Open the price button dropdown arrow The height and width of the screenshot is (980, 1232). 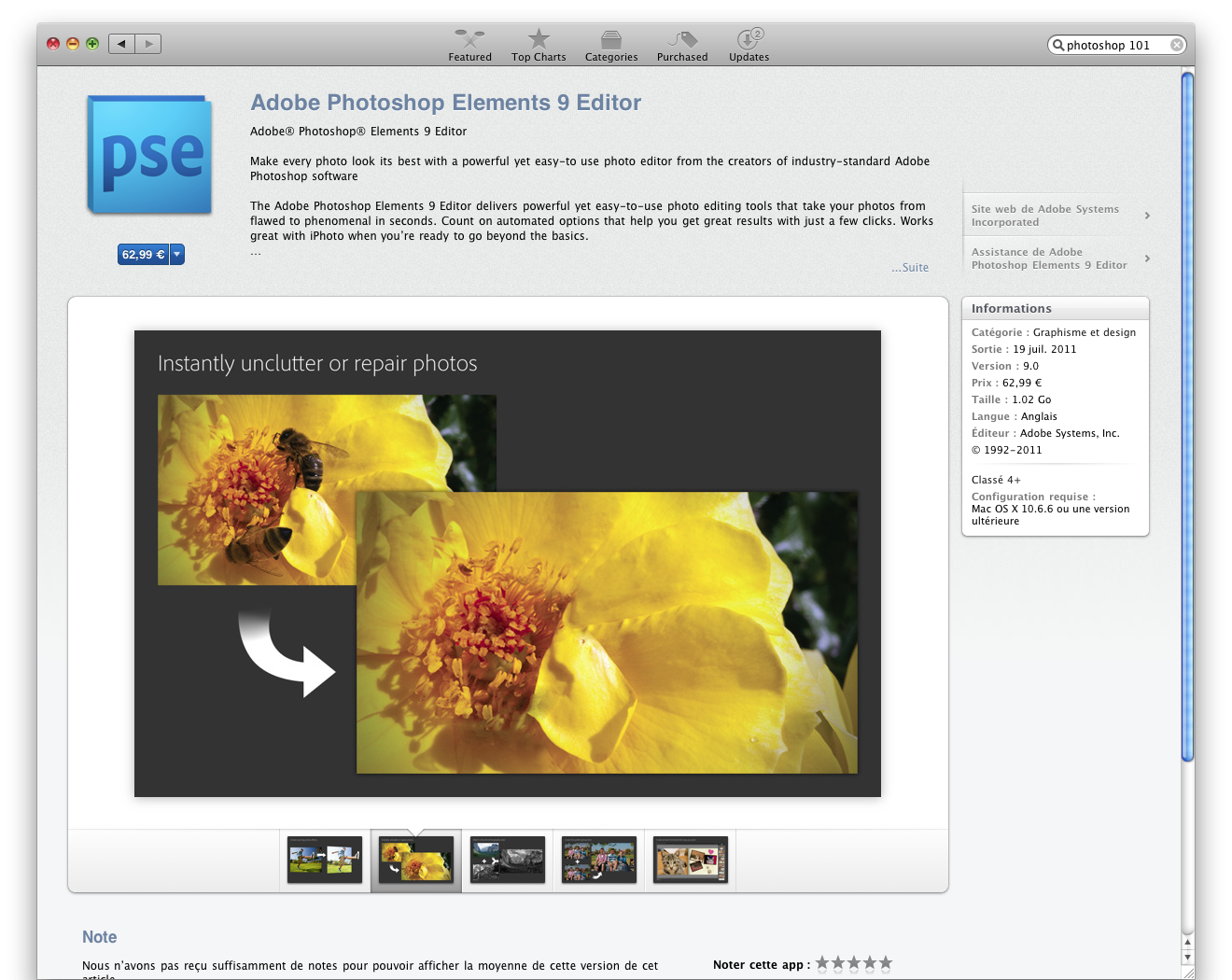(177, 254)
